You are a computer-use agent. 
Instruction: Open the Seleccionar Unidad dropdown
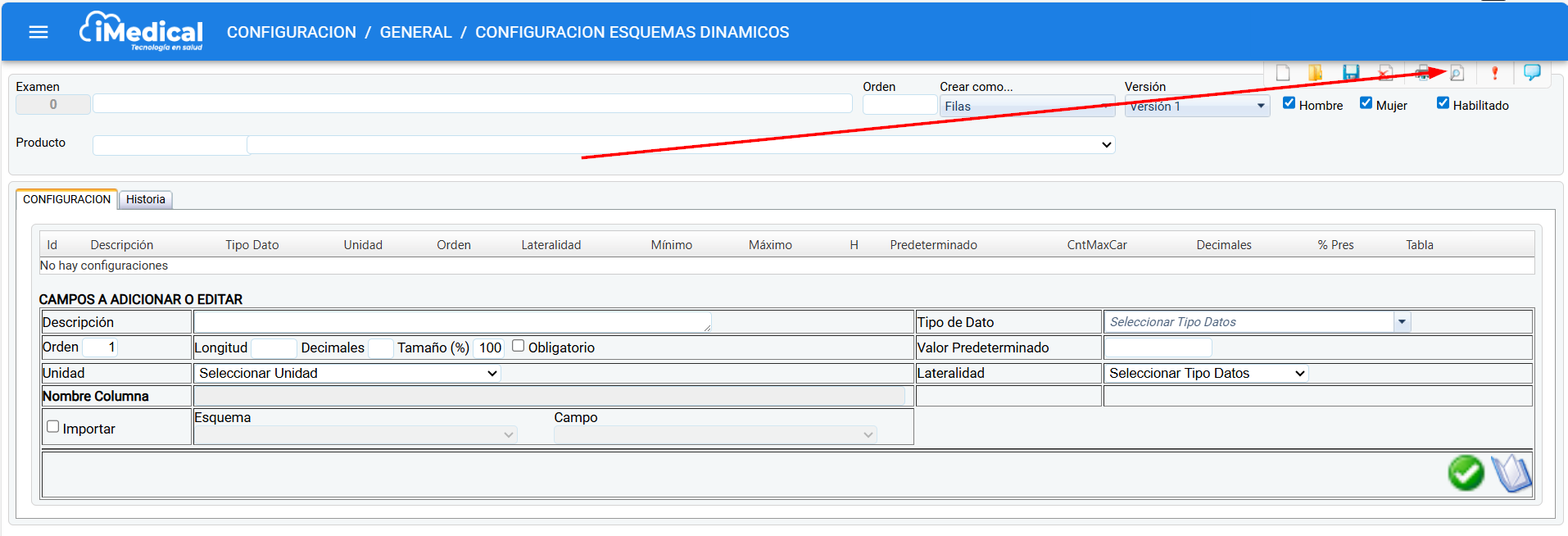[x=347, y=373]
